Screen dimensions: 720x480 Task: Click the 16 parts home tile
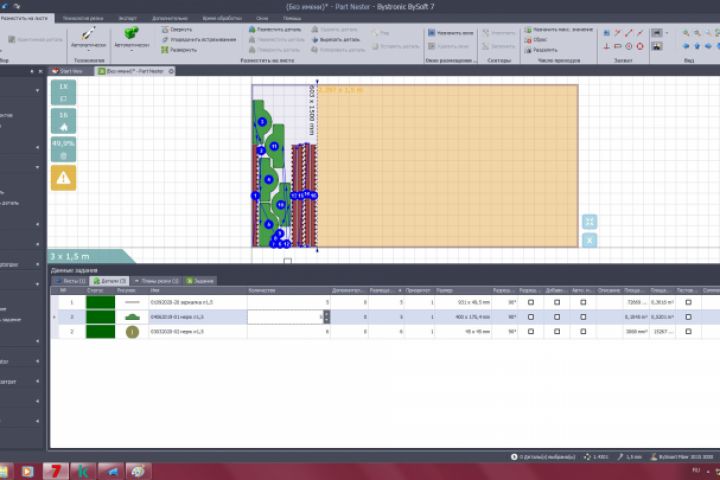63,121
